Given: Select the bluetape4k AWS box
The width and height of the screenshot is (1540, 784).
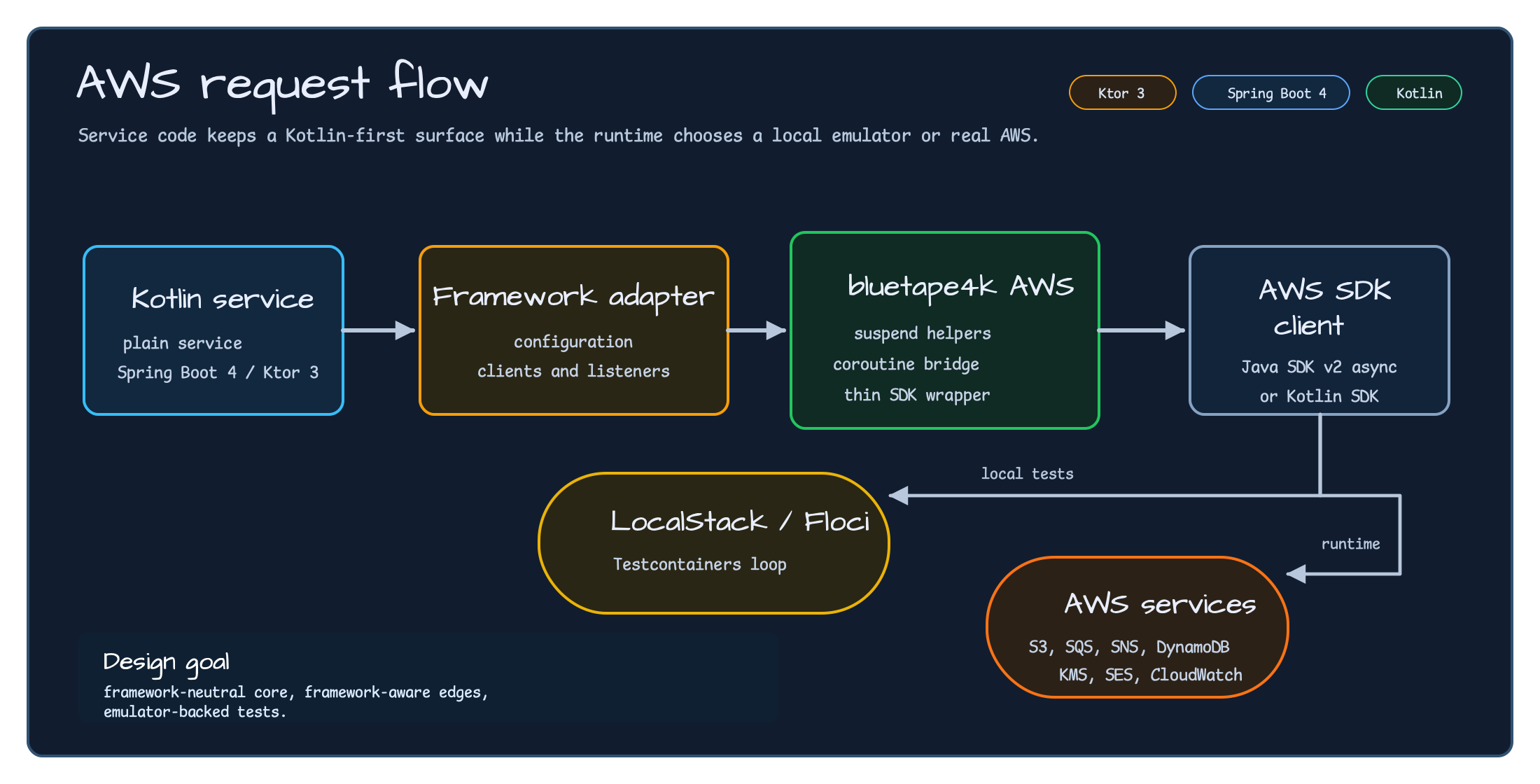Looking at the screenshot, I should tap(945, 330).
